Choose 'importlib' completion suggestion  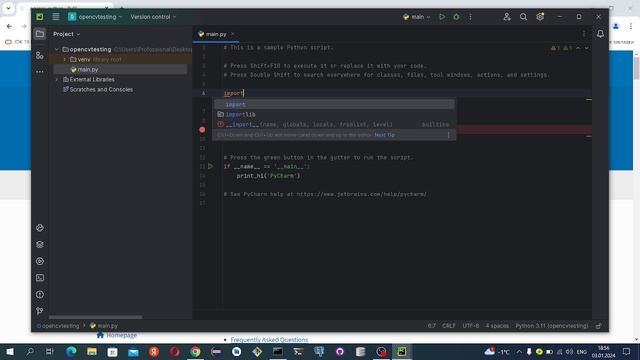[x=334, y=114]
